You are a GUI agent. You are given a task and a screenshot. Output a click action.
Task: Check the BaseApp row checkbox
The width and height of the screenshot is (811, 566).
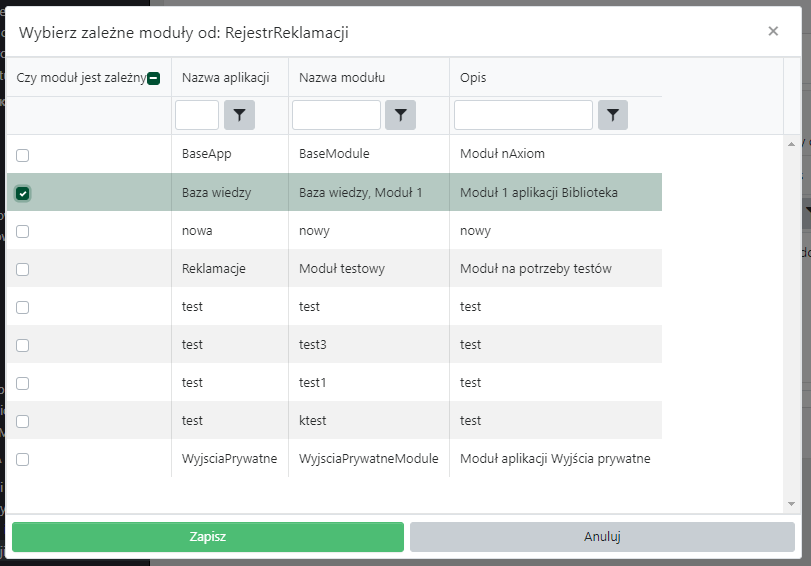(22, 155)
